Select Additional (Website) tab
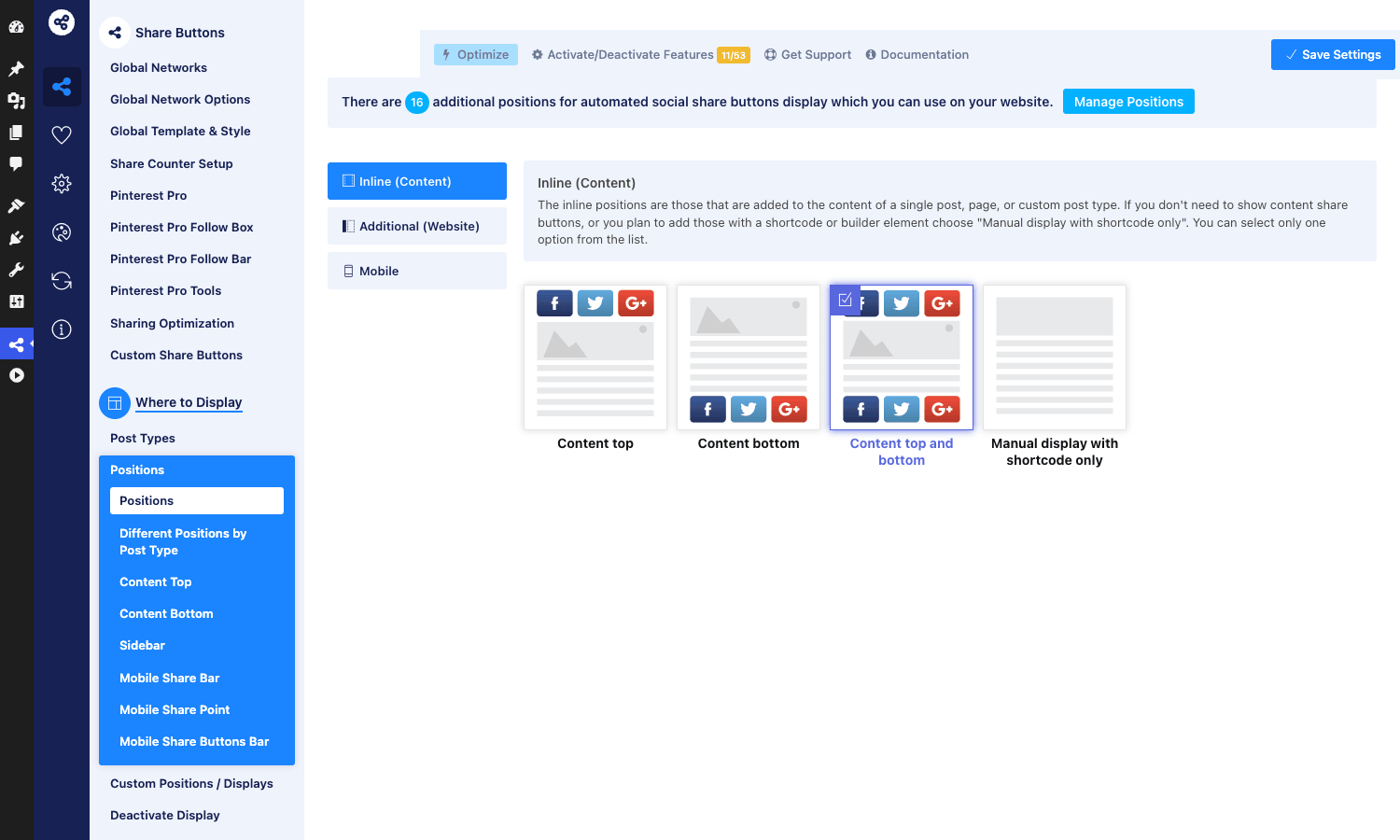The width and height of the screenshot is (1400, 840). (417, 226)
